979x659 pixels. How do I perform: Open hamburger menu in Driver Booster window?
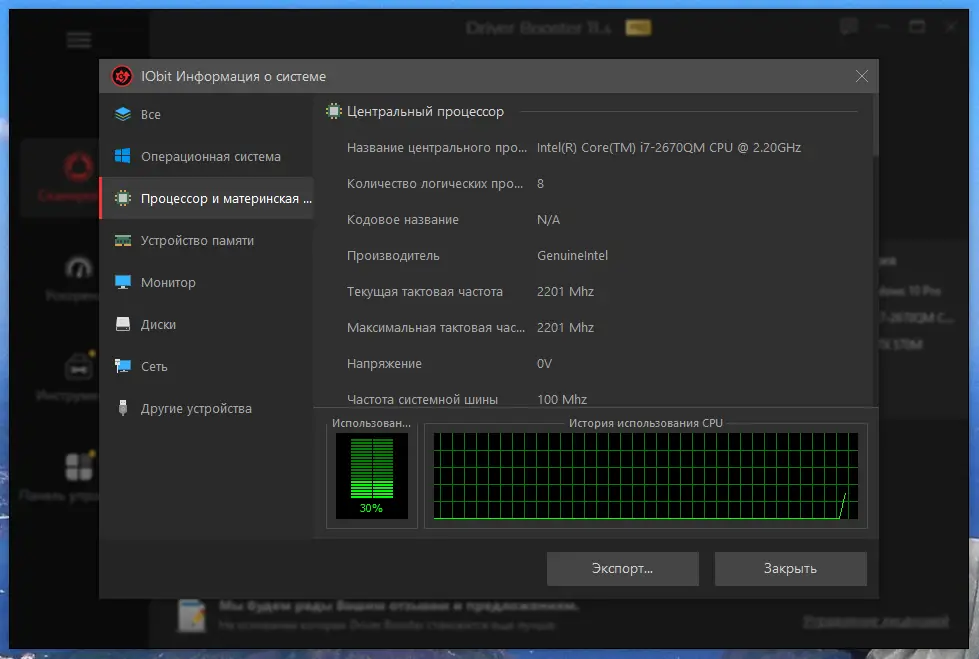coord(79,41)
